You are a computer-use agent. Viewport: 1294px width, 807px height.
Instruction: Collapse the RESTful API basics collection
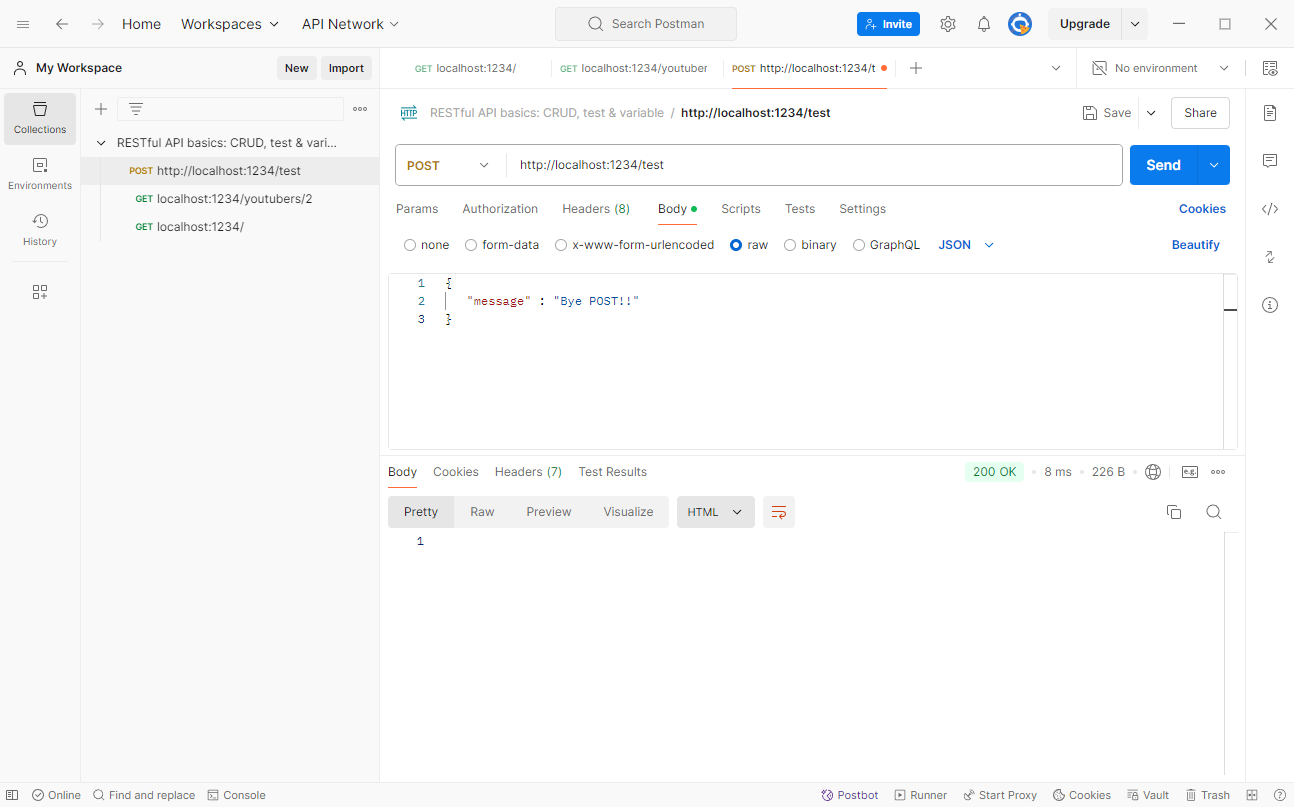tap(101, 143)
